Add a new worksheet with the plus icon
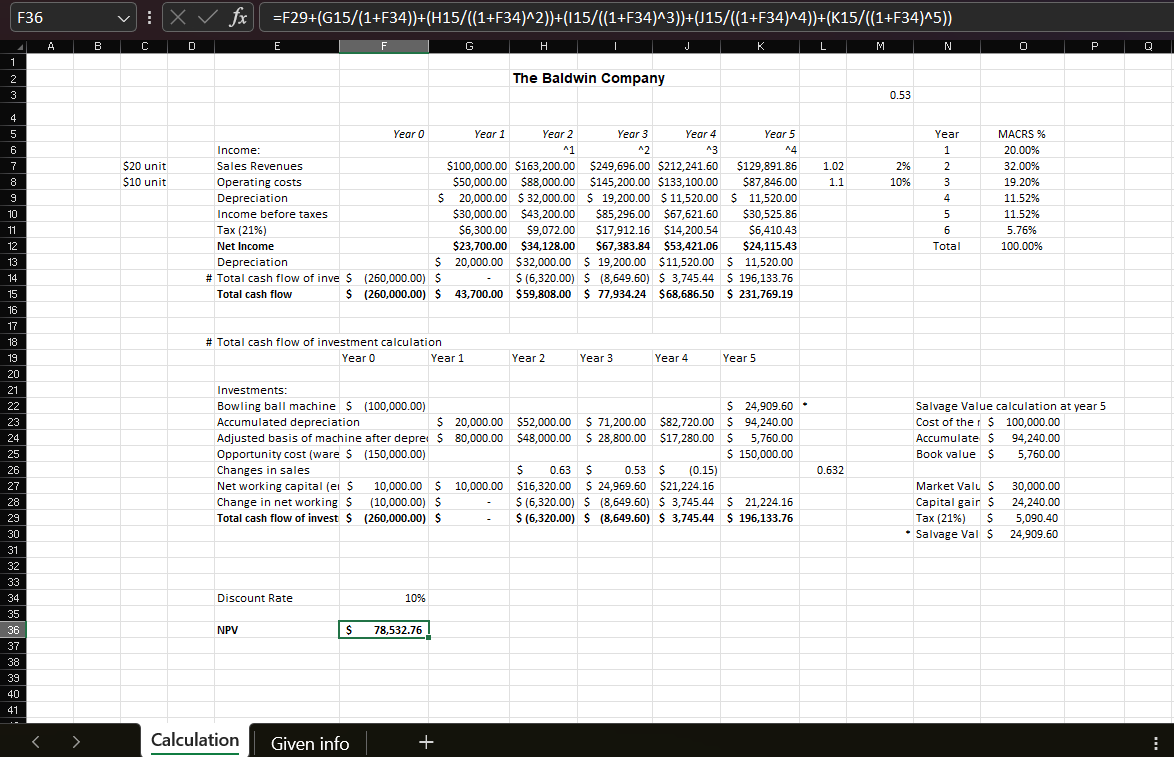Screen dimensions: 1174x757 pyautogui.click(x=426, y=742)
